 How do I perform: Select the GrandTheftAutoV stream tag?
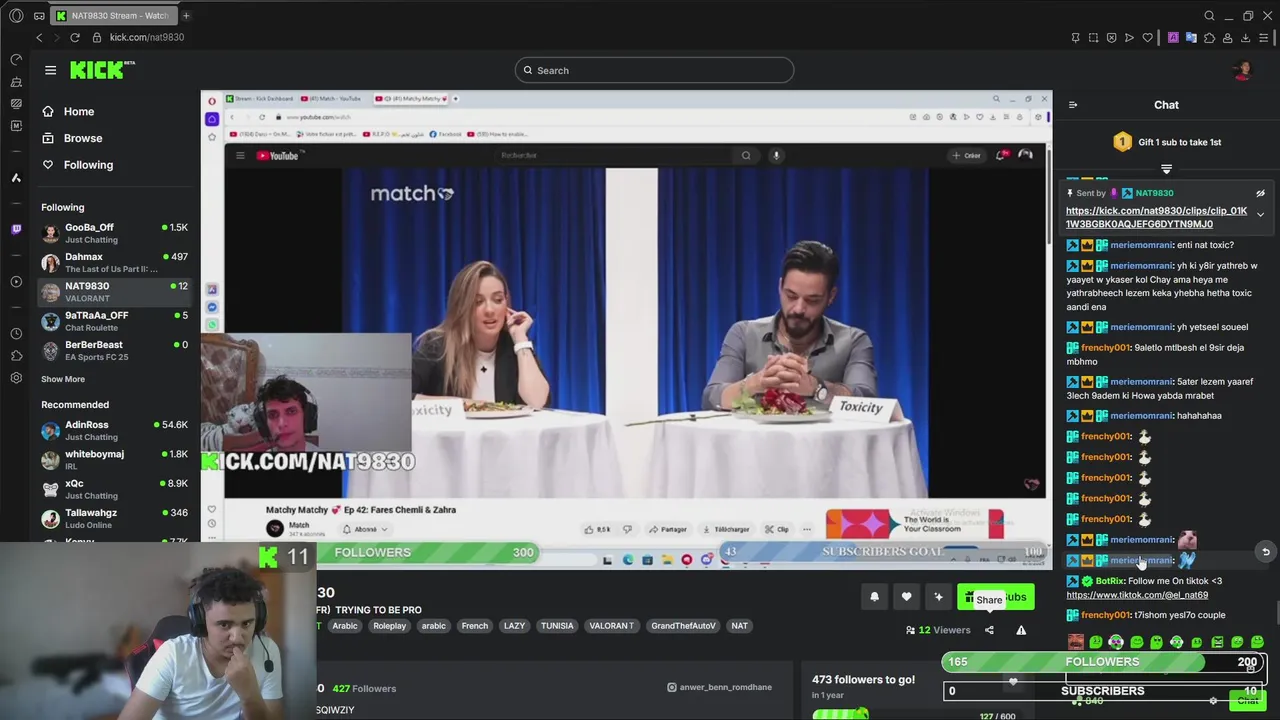tap(683, 626)
